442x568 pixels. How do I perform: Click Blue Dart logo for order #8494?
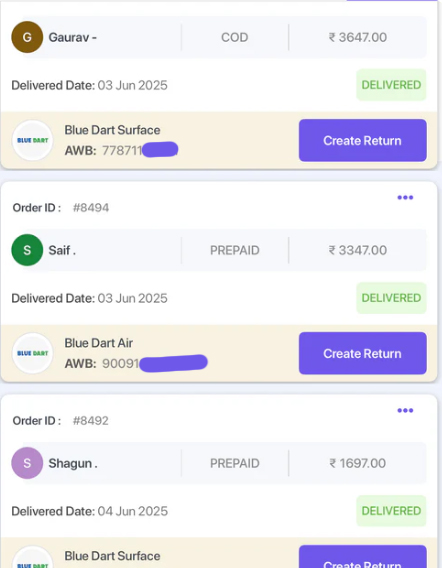pyautogui.click(x=33, y=354)
